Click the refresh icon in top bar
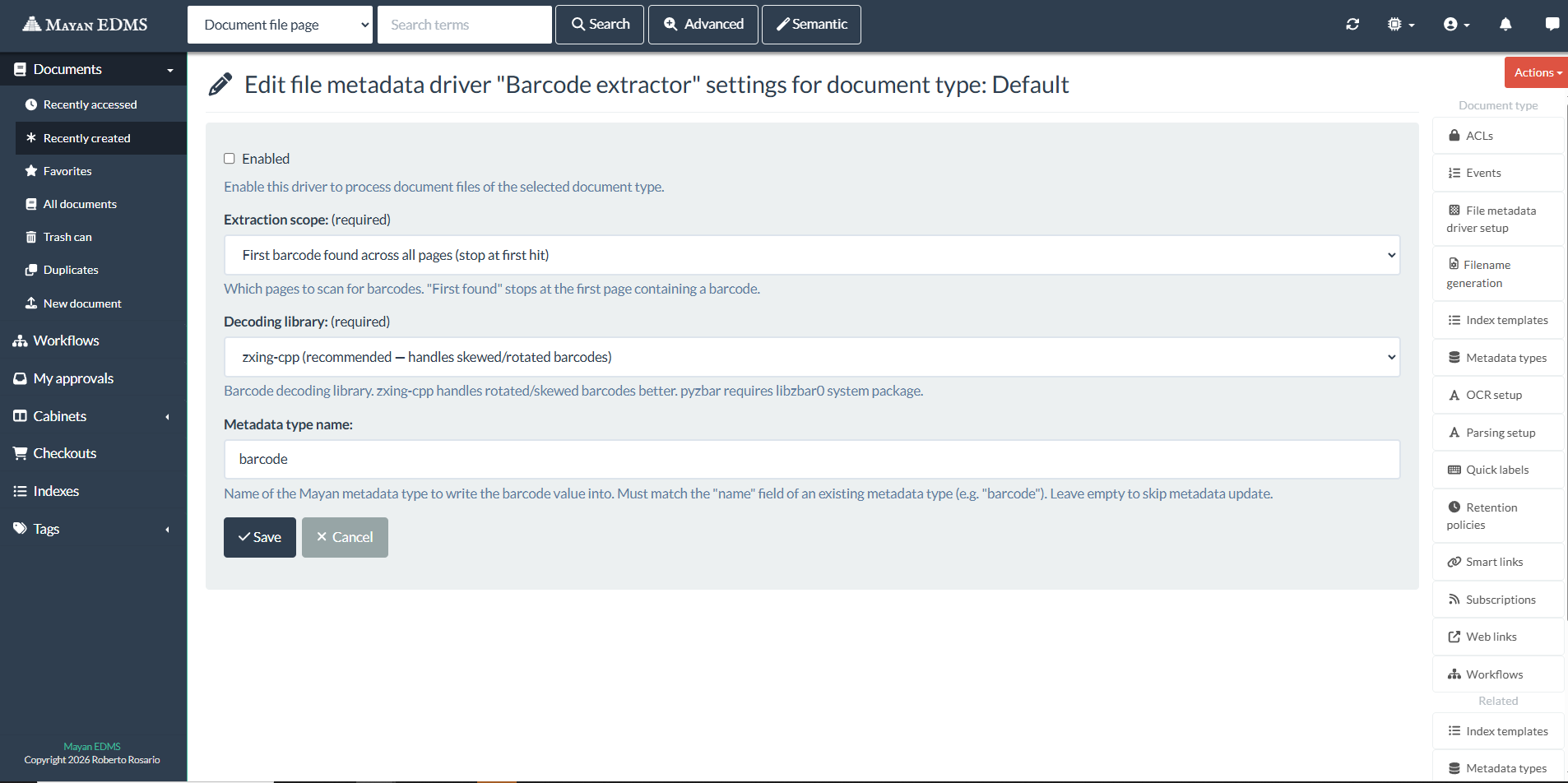The width and height of the screenshot is (1568, 783). click(x=1352, y=25)
